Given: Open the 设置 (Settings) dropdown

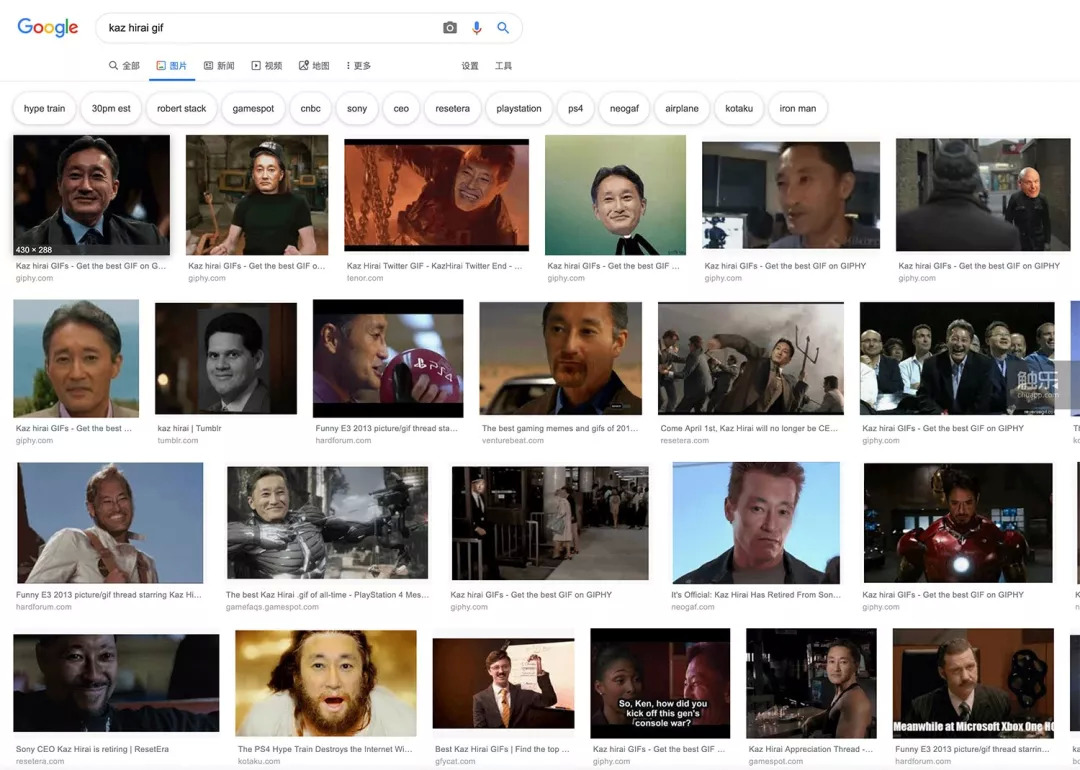Looking at the screenshot, I should tap(470, 66).
